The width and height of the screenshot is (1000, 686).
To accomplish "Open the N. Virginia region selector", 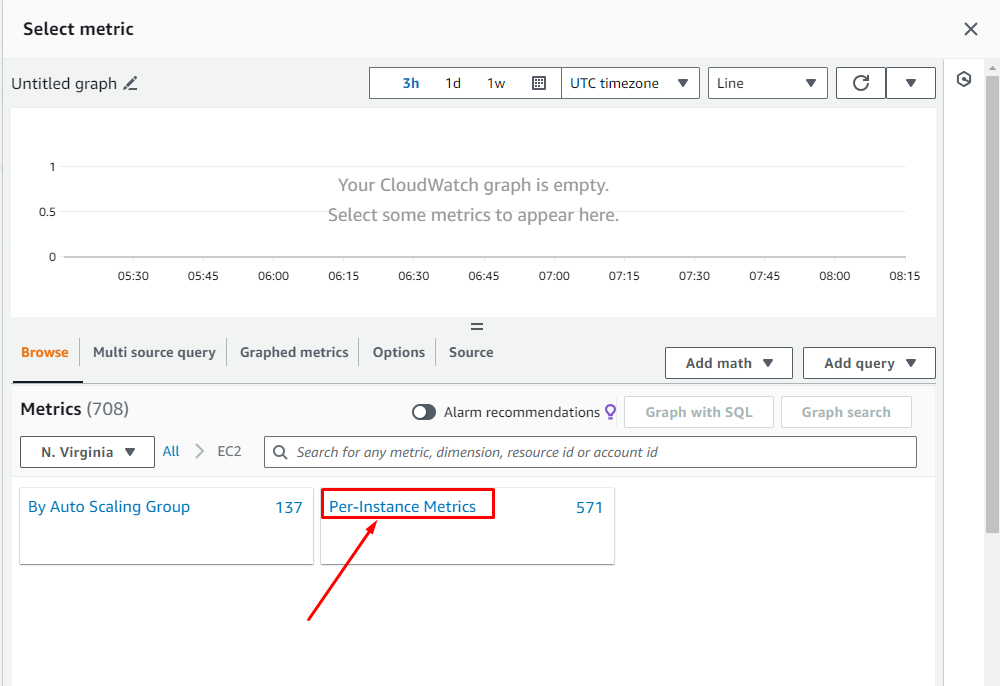I will (88, 452).
